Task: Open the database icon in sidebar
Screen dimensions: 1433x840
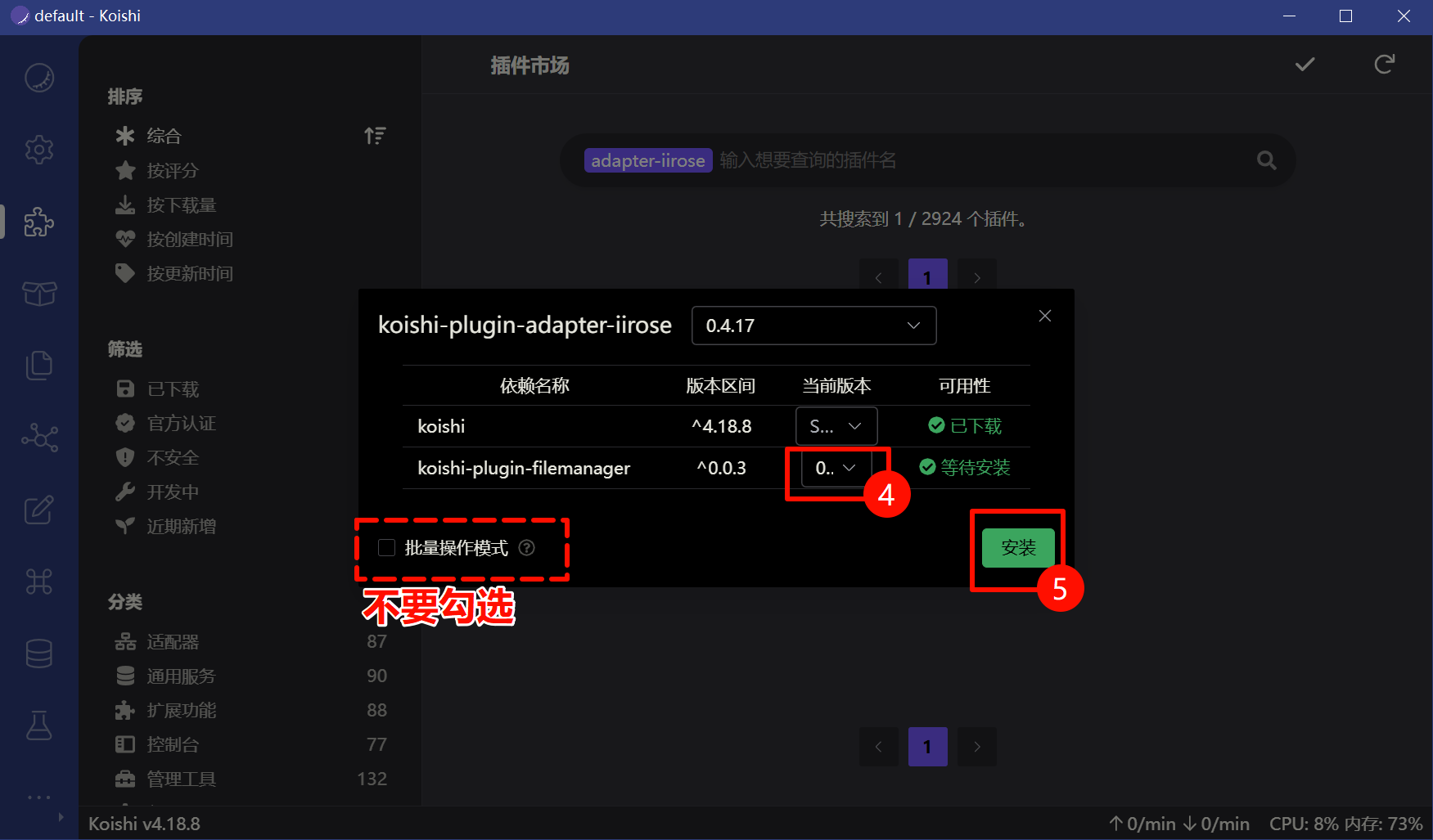Action: pyautogui.click(x=38, y=654)
